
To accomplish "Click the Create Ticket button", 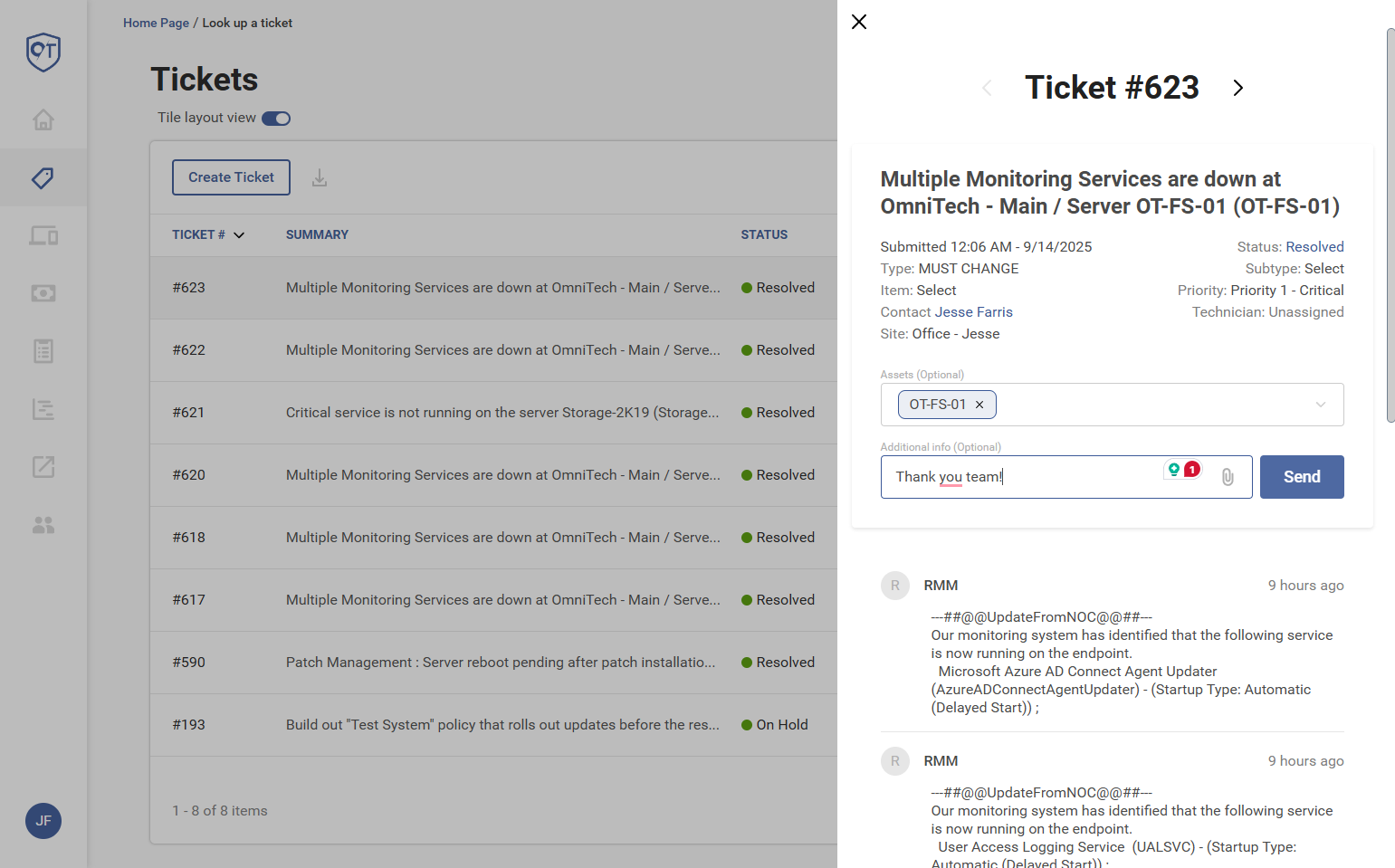I will tap(231, 177).
